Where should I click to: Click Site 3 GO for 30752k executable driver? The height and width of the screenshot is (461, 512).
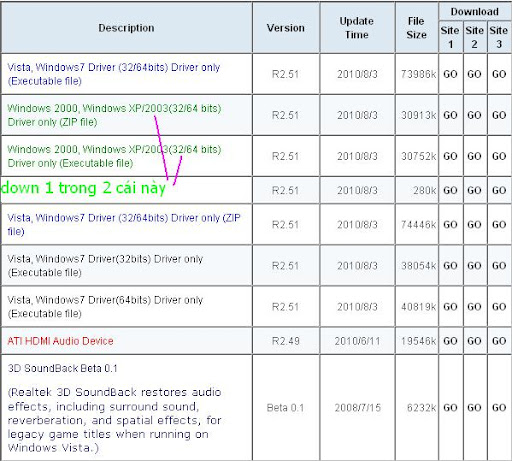pos(499,156)
